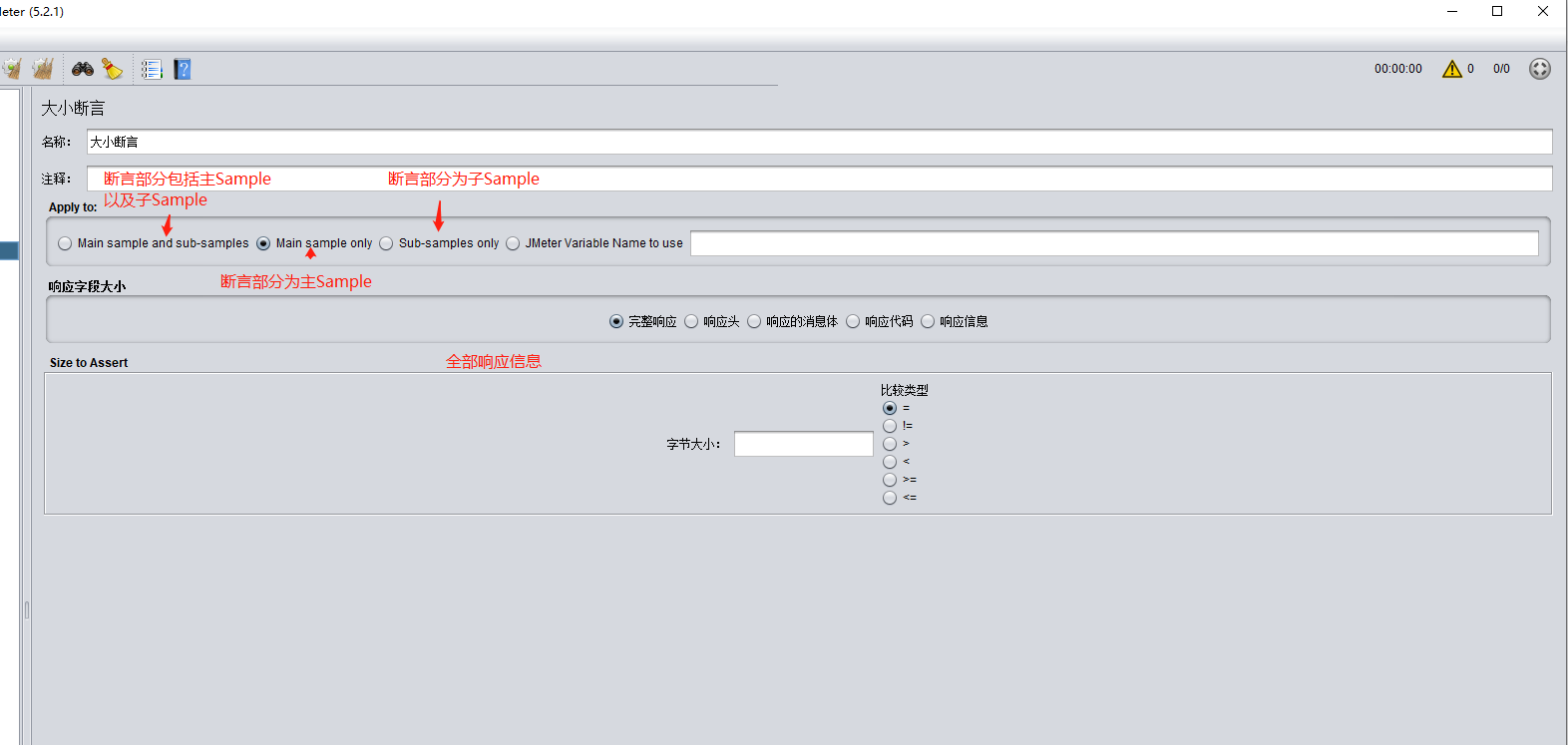Viewport: 1568px width, 745px height.
Task: Click the 大小断言 panel heading
Action: (73, 108)
